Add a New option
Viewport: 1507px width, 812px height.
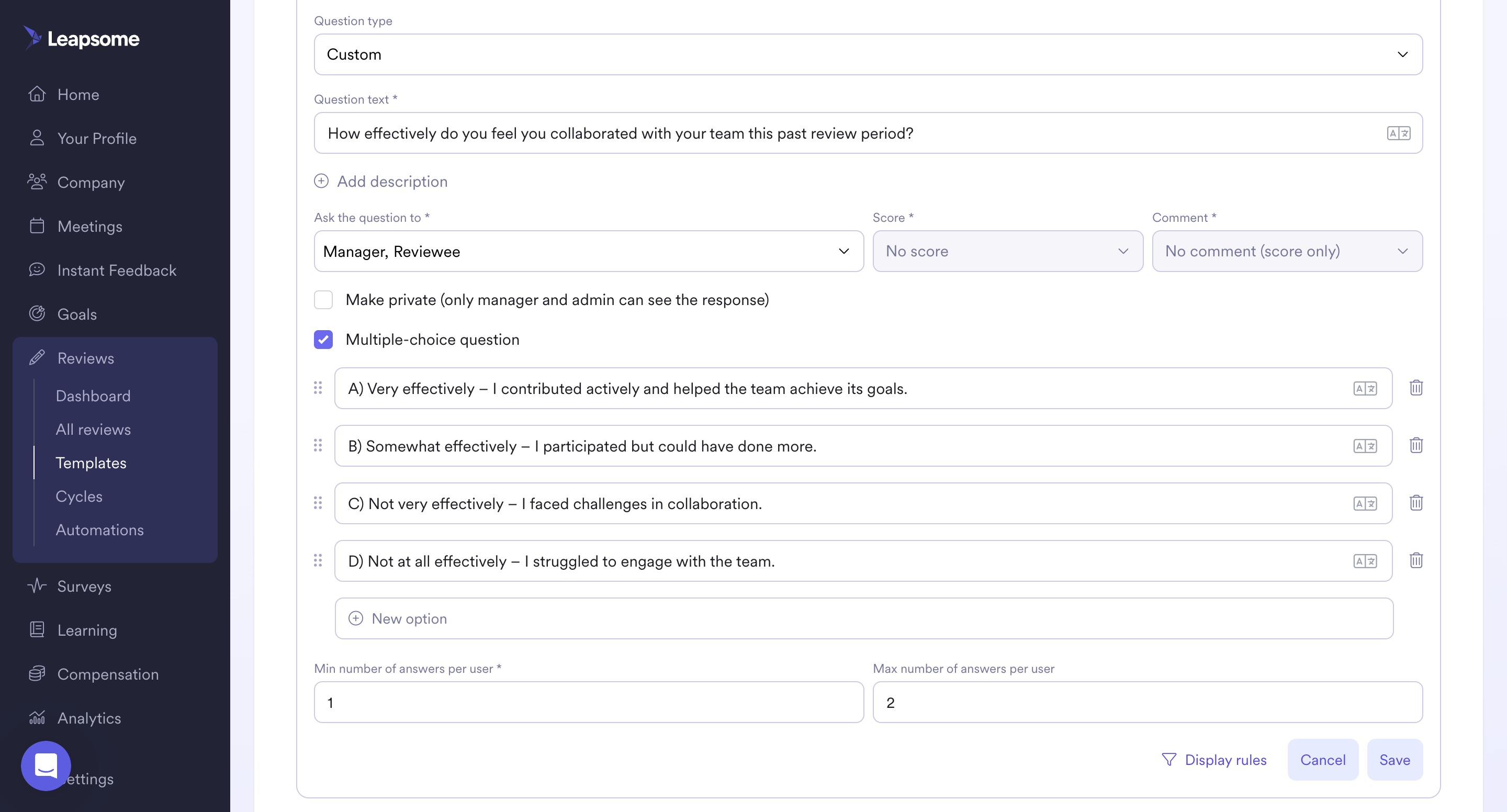(x=863, y=618)
